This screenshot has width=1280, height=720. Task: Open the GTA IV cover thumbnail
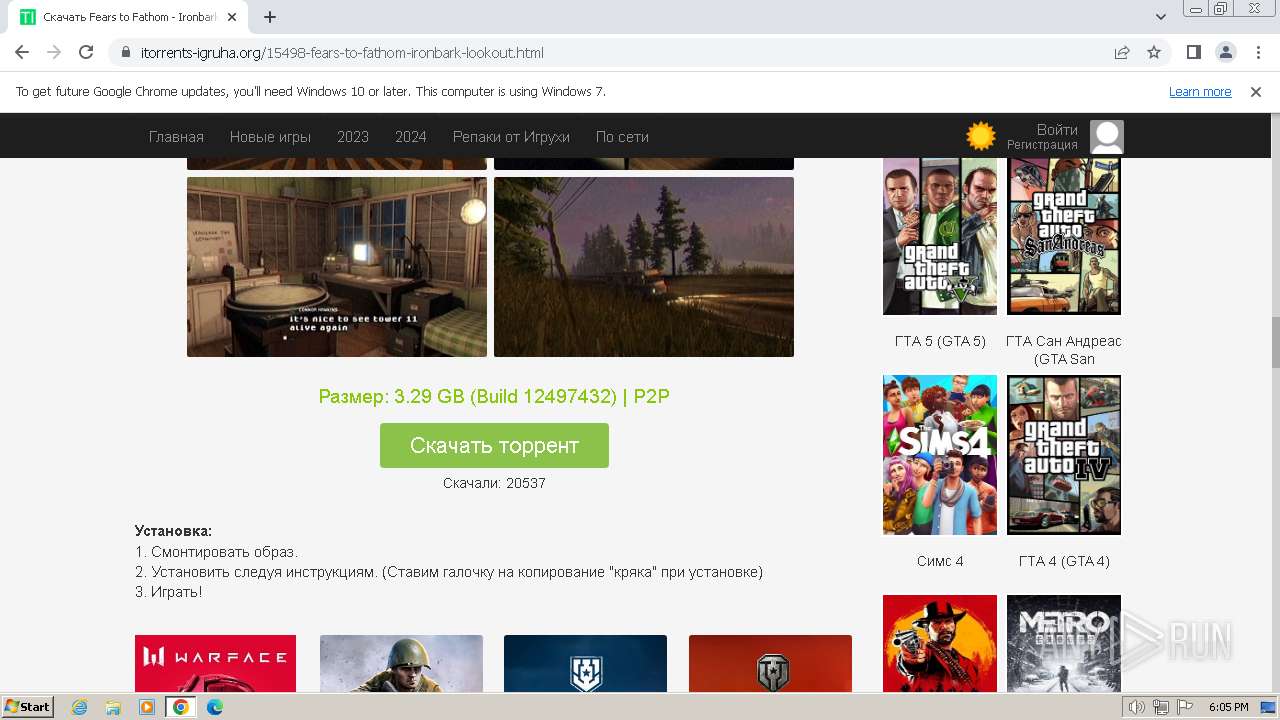pos(1064,455)
